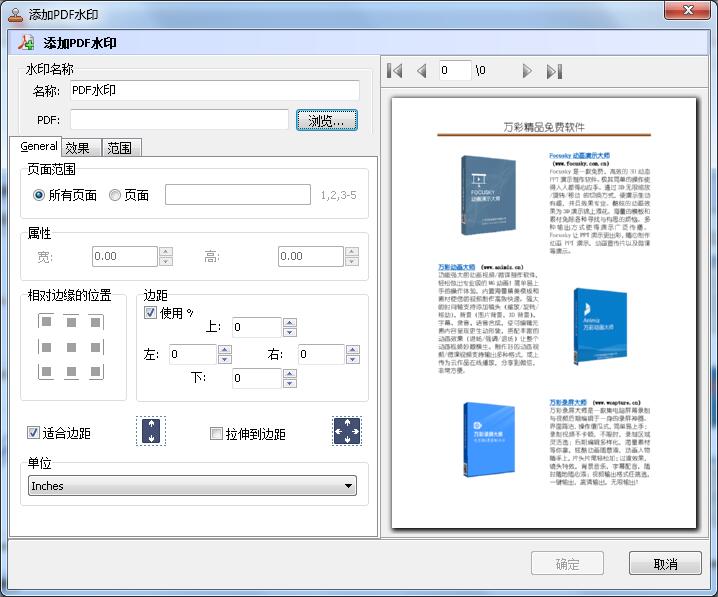The image size is (718, 597).
Task: Uncheck the 适合边距 checkbox
Action: tap(34, 433)
